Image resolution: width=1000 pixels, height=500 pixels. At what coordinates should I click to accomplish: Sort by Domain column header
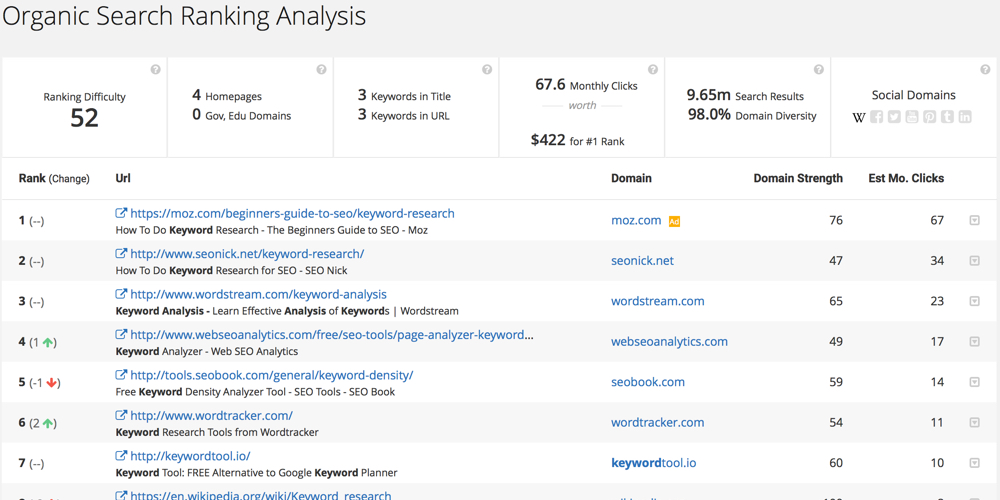point(631,179)
